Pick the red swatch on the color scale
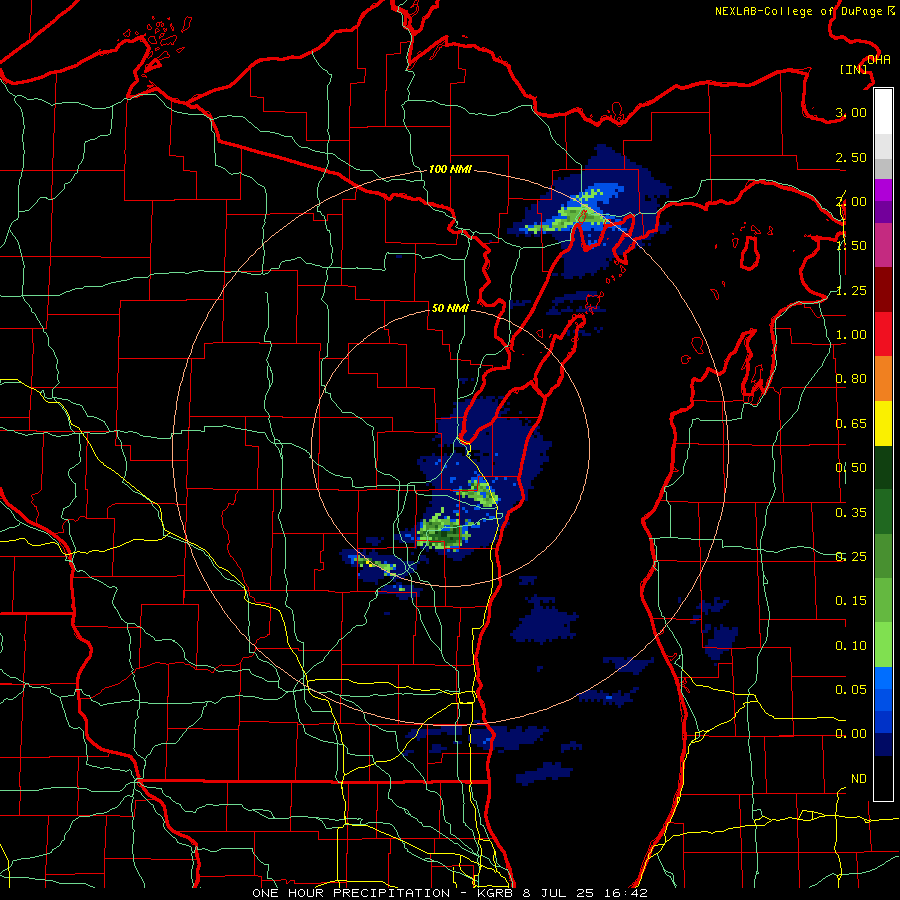This screenshot has height=900, width=900. coord(883,334)
